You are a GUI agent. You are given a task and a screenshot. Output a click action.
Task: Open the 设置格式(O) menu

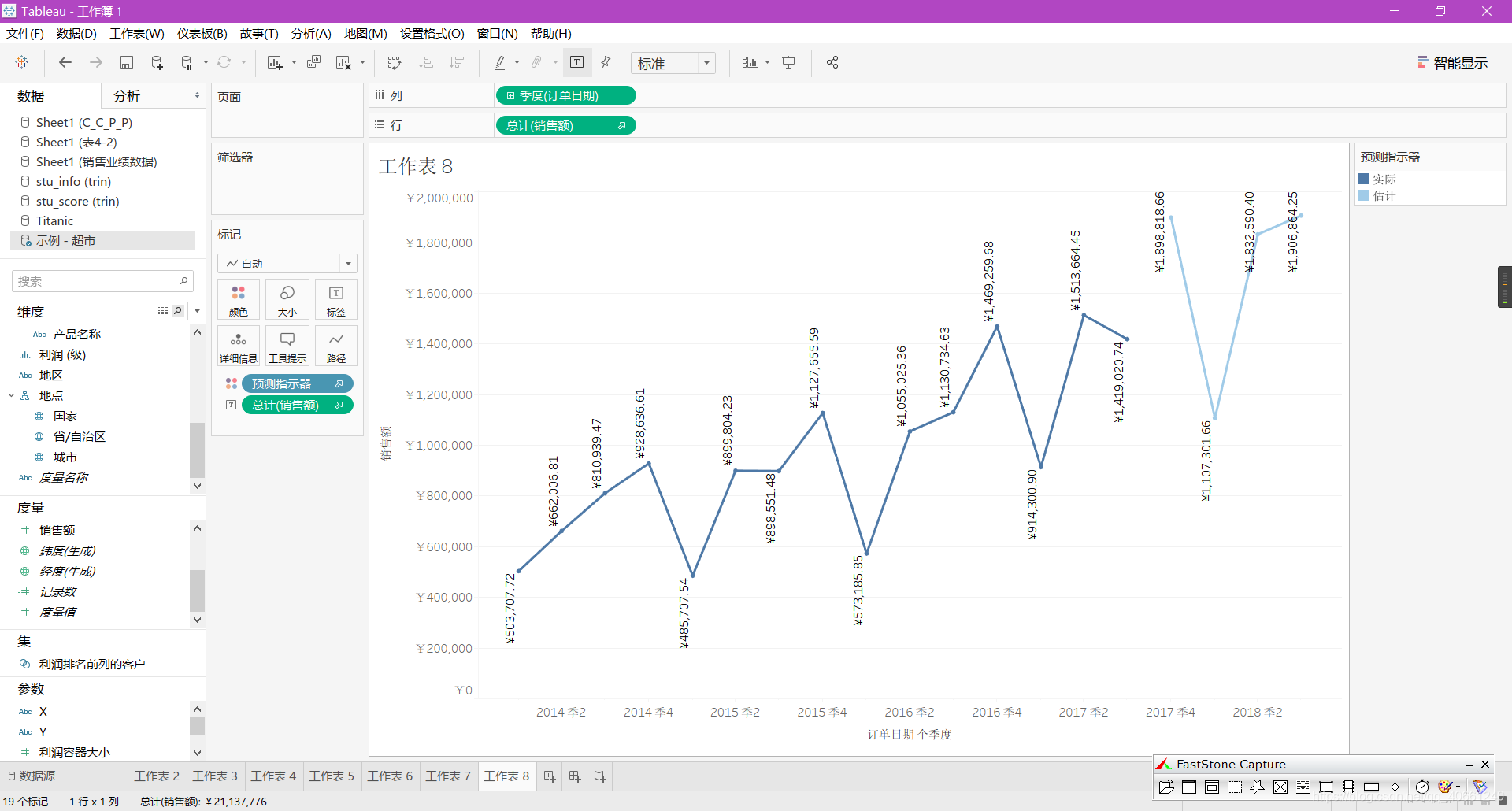click(x=432, y=33)
